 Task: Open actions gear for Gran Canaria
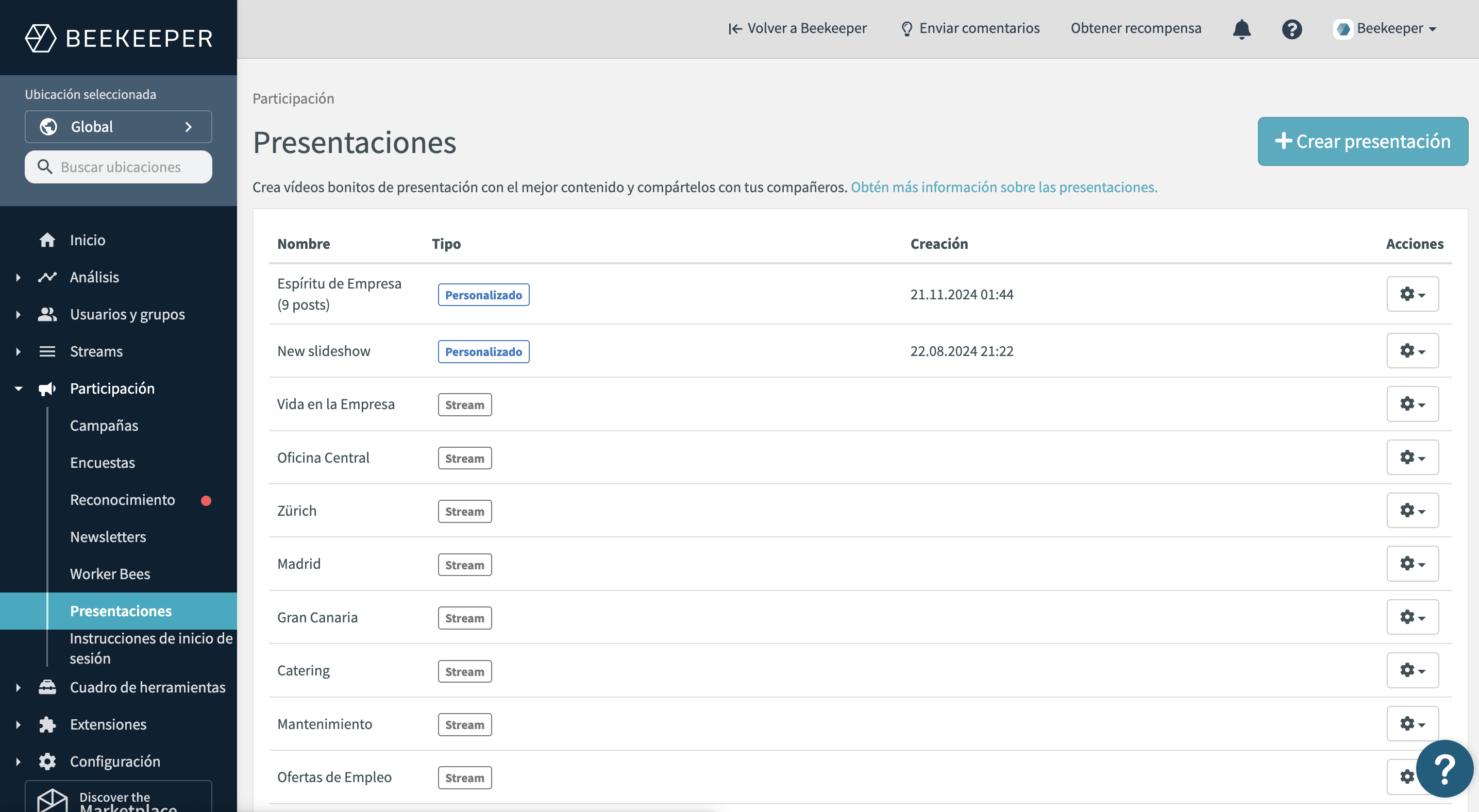(x=1413, y=617)
